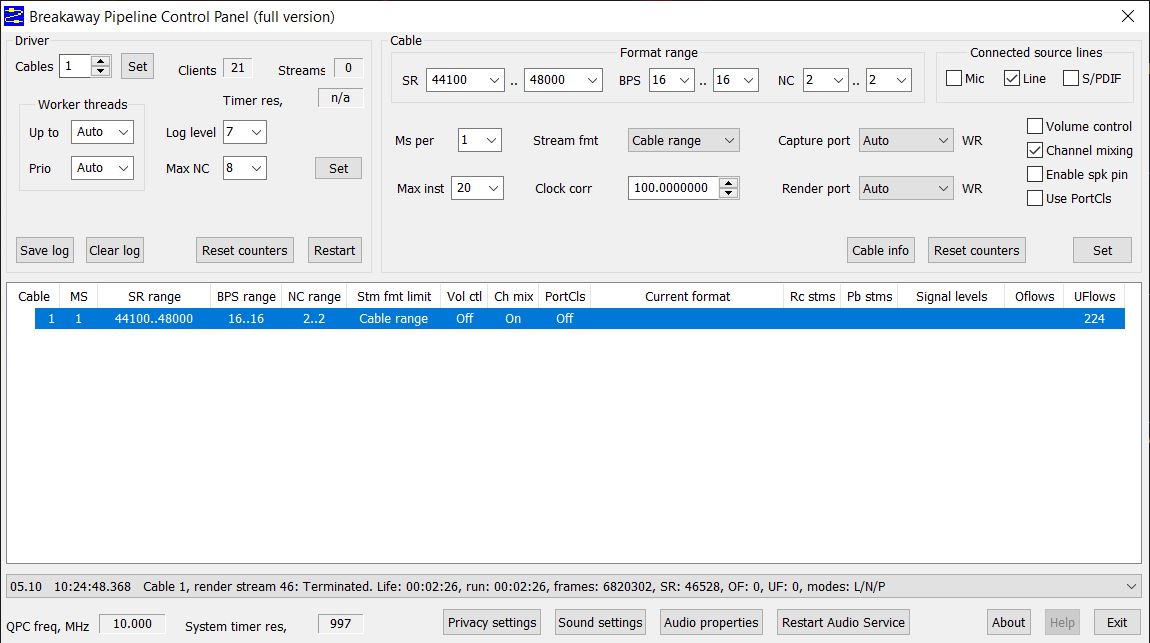Viewport: 1150px width, 643px height.
Task: Click the About button
Action: point(1008,622)
